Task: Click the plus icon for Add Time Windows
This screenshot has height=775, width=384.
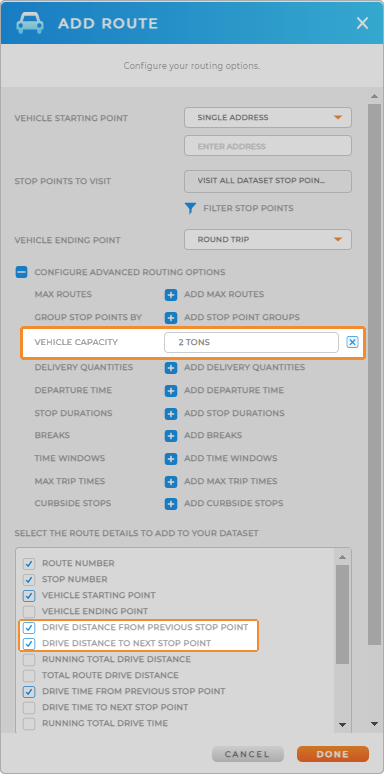Action: click(171, 459)
